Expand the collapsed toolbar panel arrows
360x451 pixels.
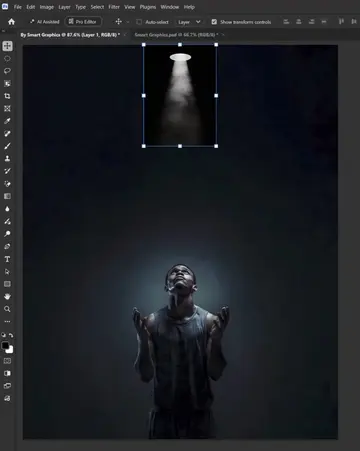[x=4, y=31]
